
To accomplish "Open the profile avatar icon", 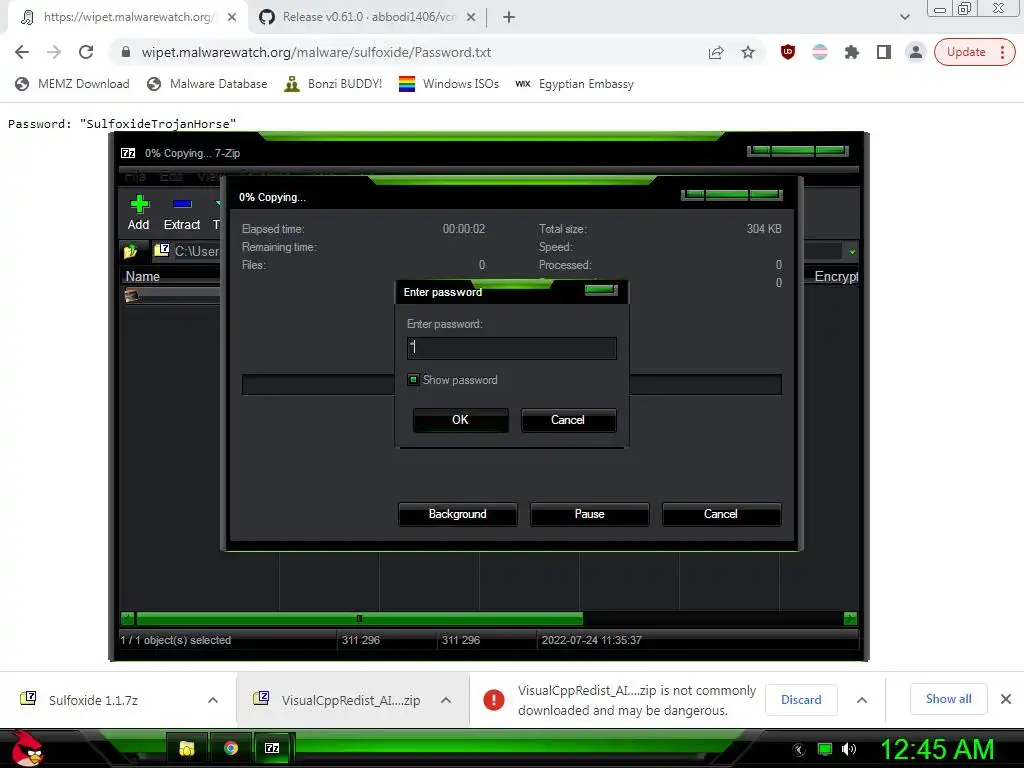I will point(916,52).
